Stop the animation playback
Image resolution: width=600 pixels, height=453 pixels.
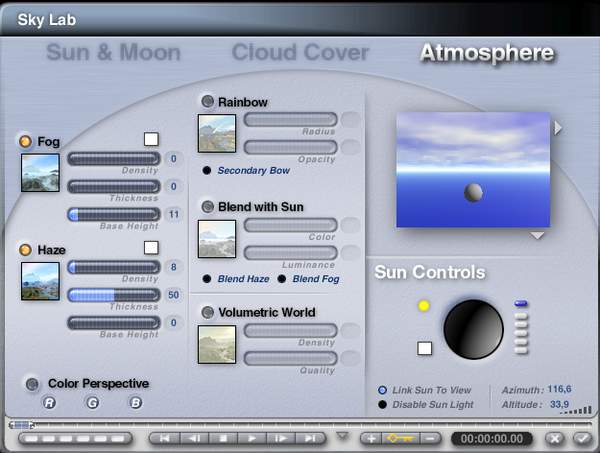coord(223,438)
